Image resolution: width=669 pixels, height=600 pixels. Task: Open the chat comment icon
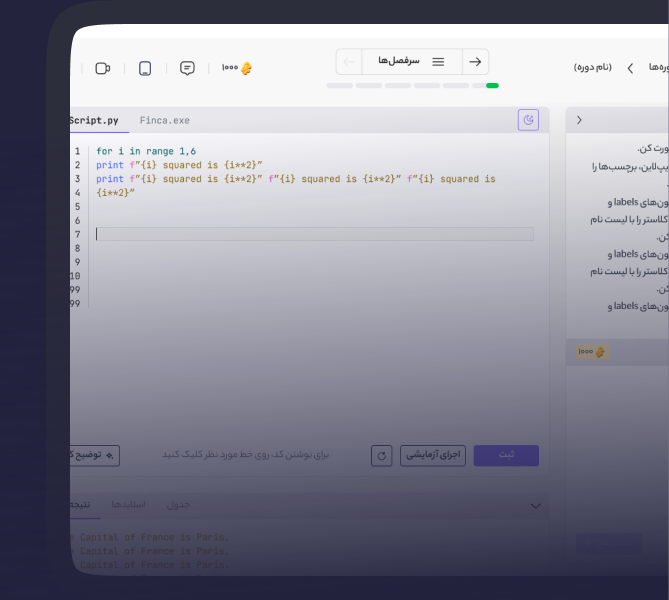187,68
